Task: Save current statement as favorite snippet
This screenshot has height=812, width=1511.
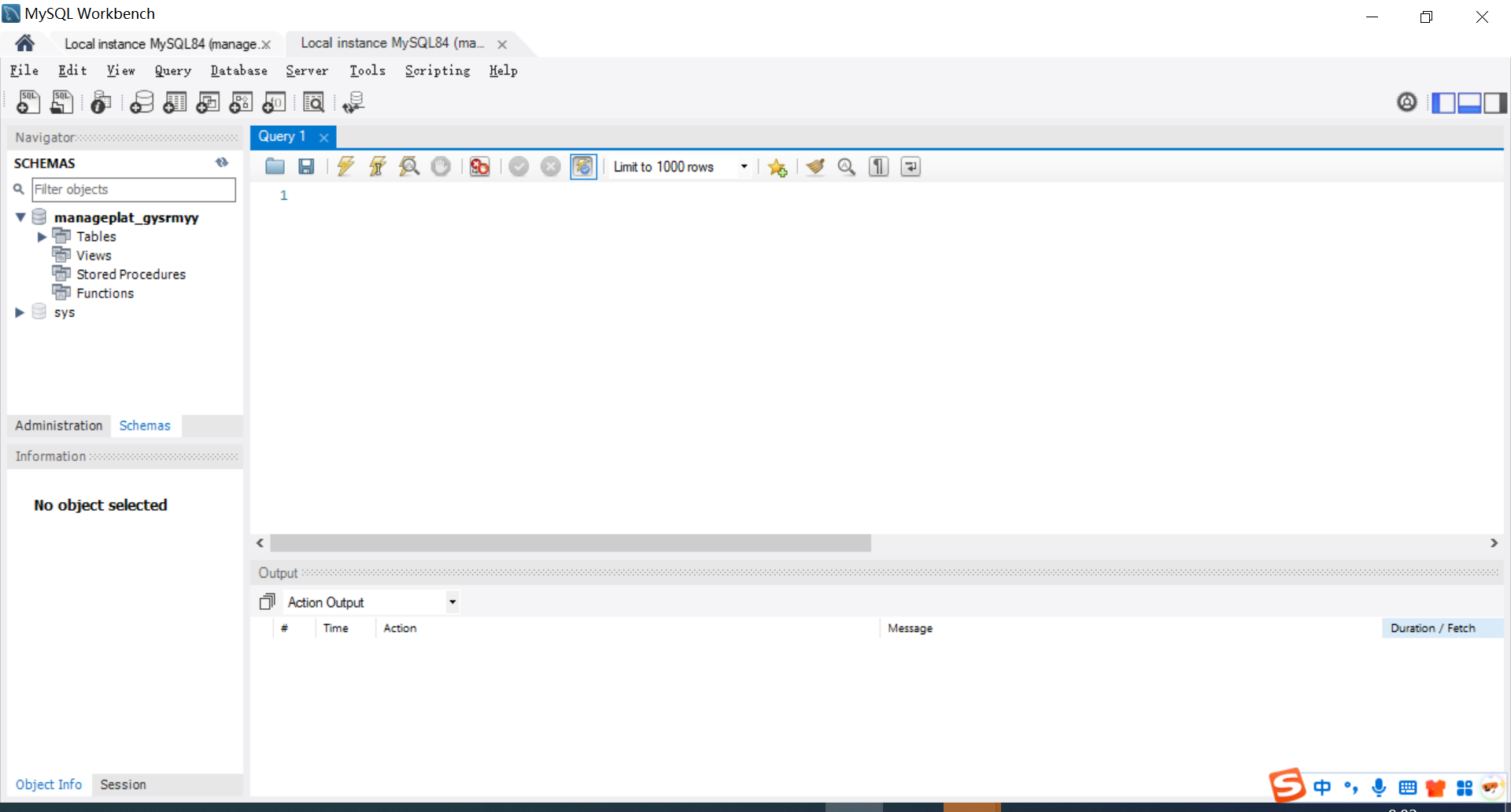Action: 778,167
